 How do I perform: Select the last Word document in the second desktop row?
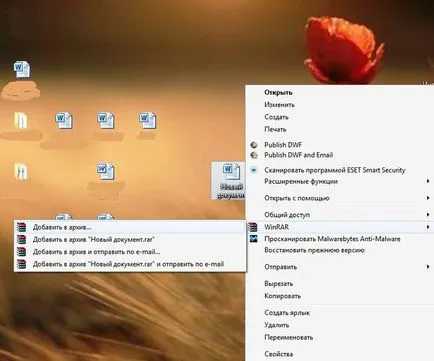(148, 120)
